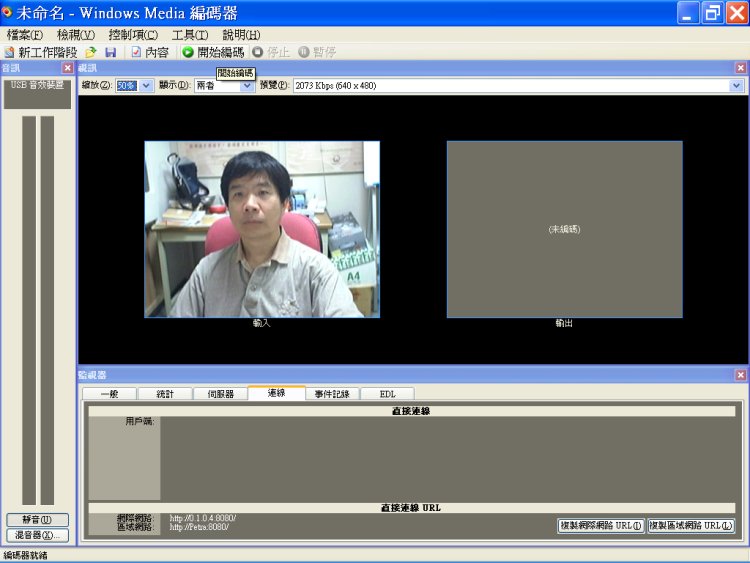Start encoding with the green 開始編碼 button

[x=212, y=52]
